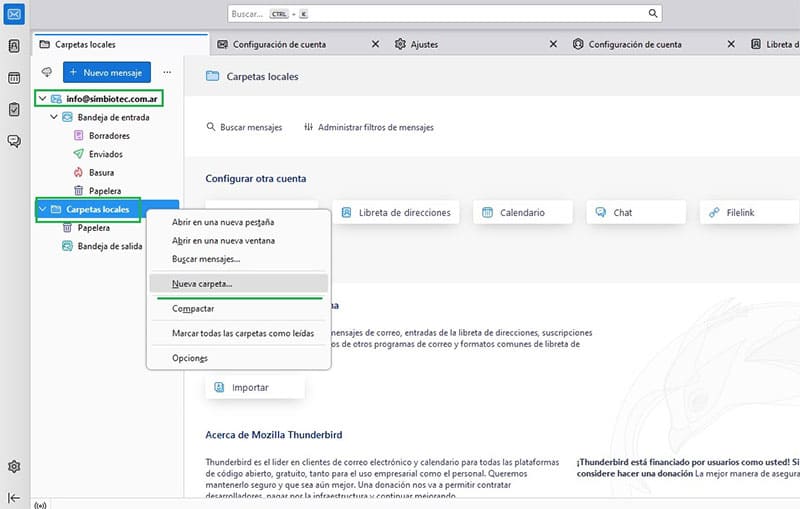
Task: Collapse Carpetas locales tree node
Action: (43, 209)
